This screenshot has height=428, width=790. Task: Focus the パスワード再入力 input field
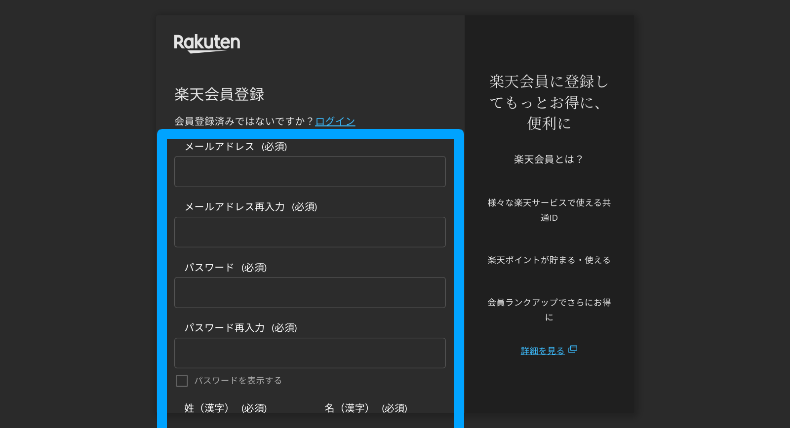click(x=310, y=353)
